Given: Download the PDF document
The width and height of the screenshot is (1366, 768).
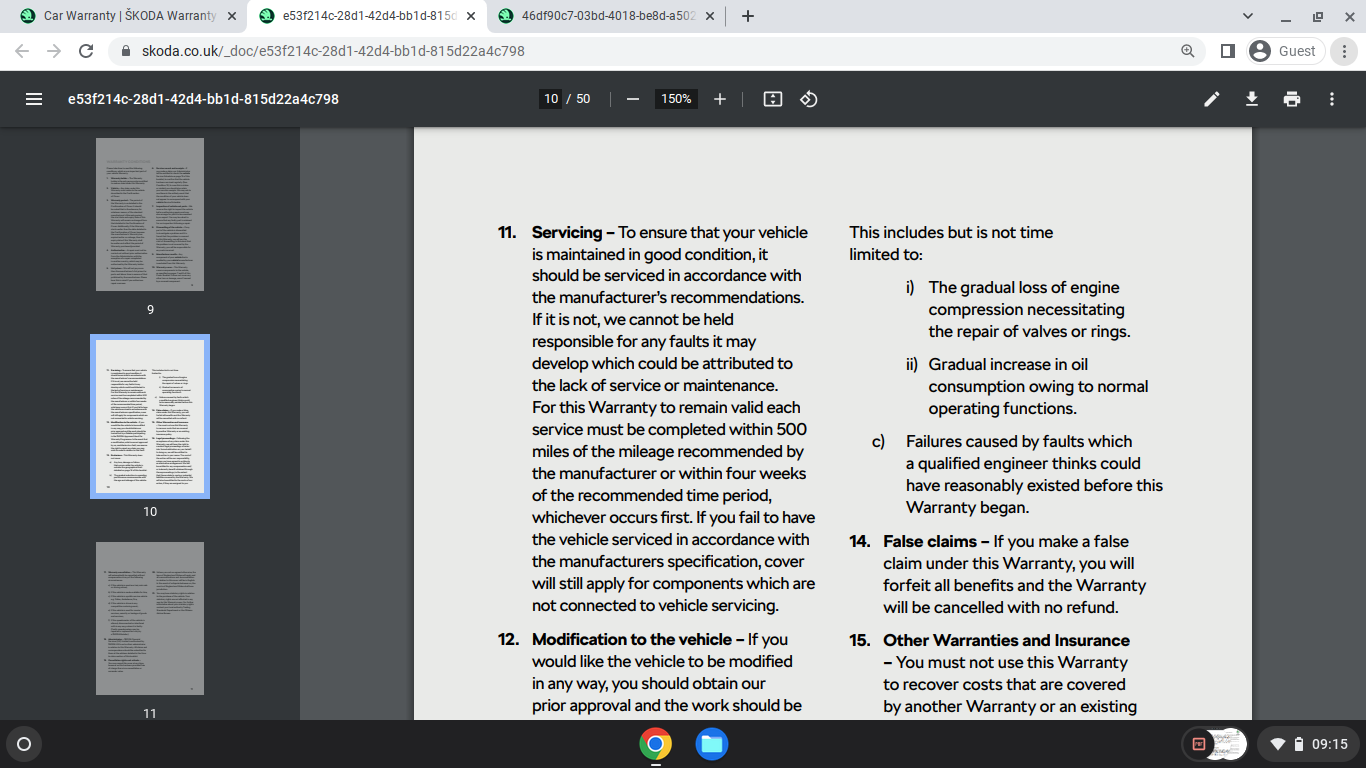Looking at the screenshot, I should [1251, 99].
